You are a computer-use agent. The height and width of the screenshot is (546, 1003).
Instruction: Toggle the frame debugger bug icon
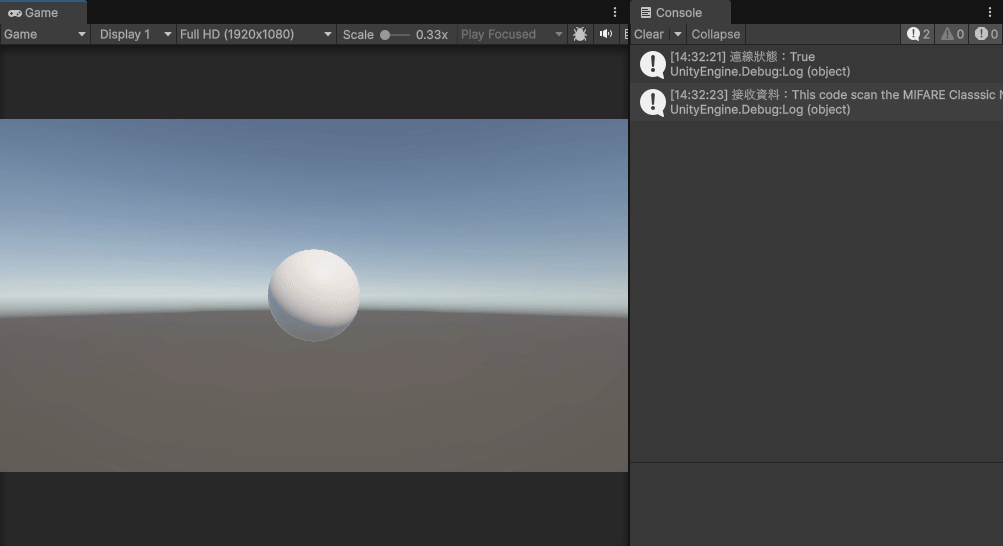coord(580,34)
